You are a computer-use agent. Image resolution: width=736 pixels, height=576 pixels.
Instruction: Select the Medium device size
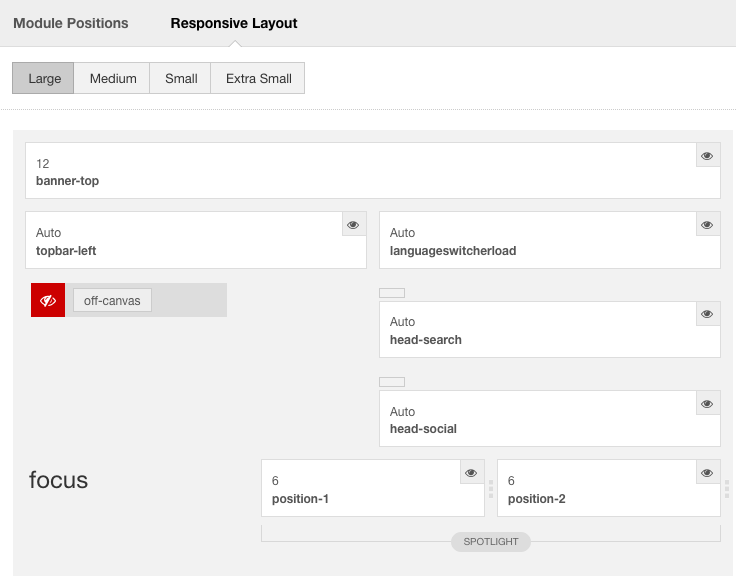coord(112,78)
